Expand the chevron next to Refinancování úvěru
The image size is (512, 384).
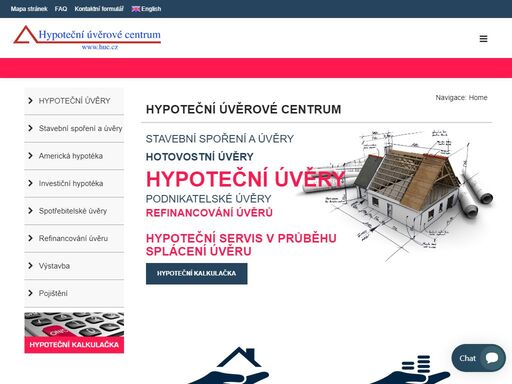coord(30,238)
